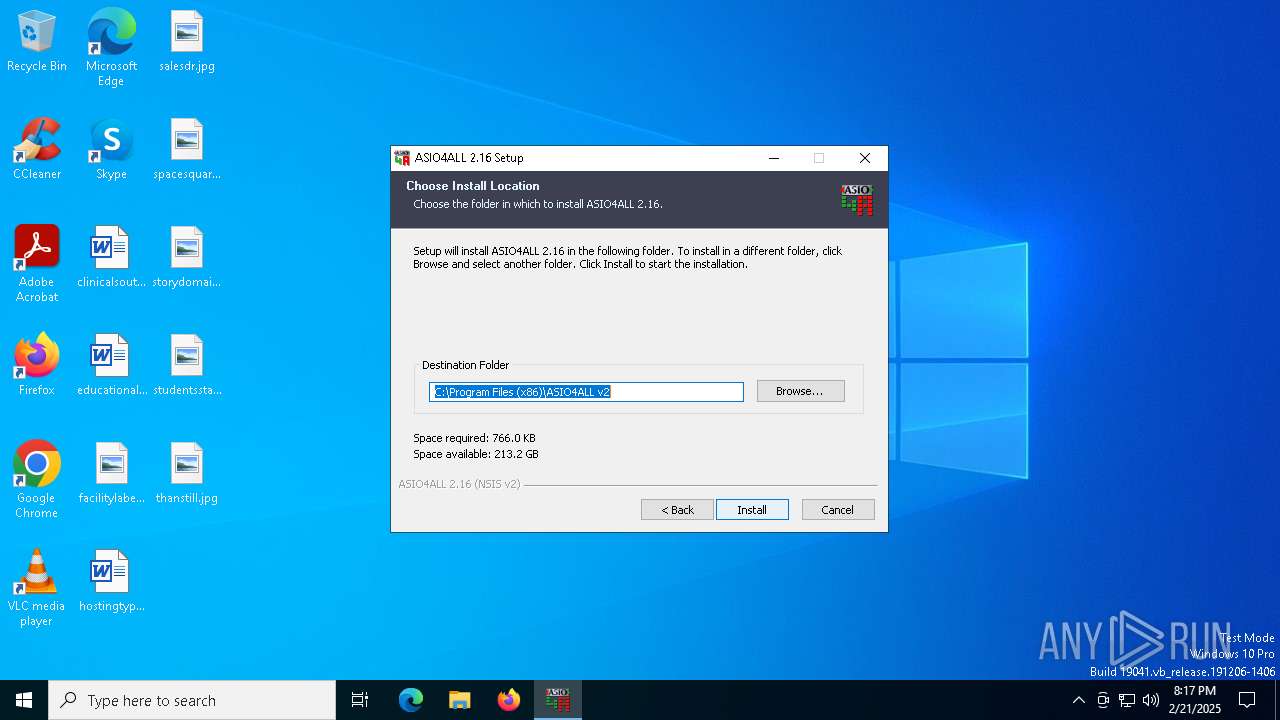
Task: Minimize the ASIO4ALL Setup window
Action: click(x=774, y=158)
